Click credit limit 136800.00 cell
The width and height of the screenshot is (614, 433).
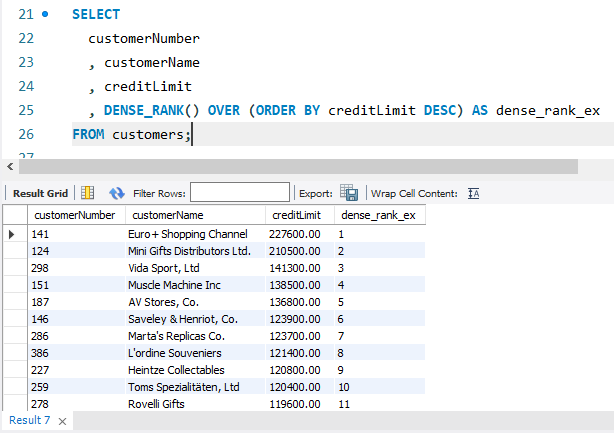(300, 302)
